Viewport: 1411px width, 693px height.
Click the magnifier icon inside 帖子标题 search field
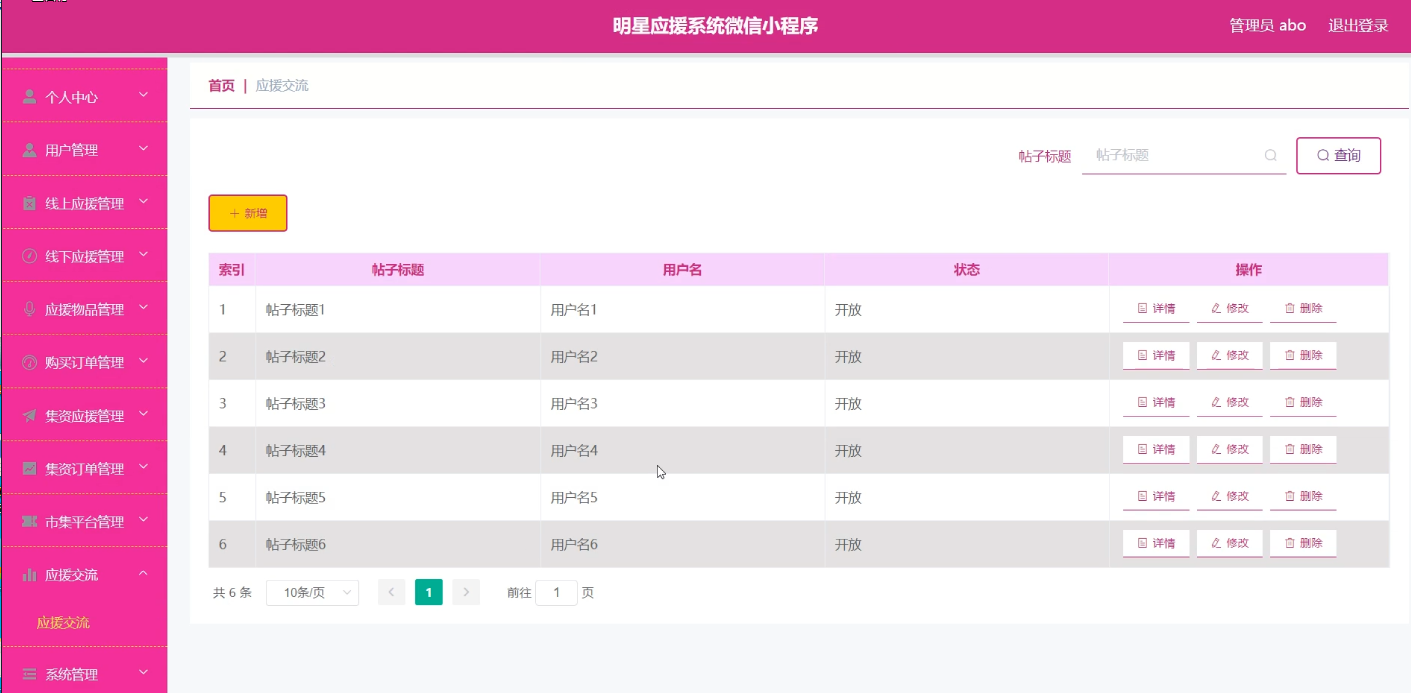[x=1271, y=155]
